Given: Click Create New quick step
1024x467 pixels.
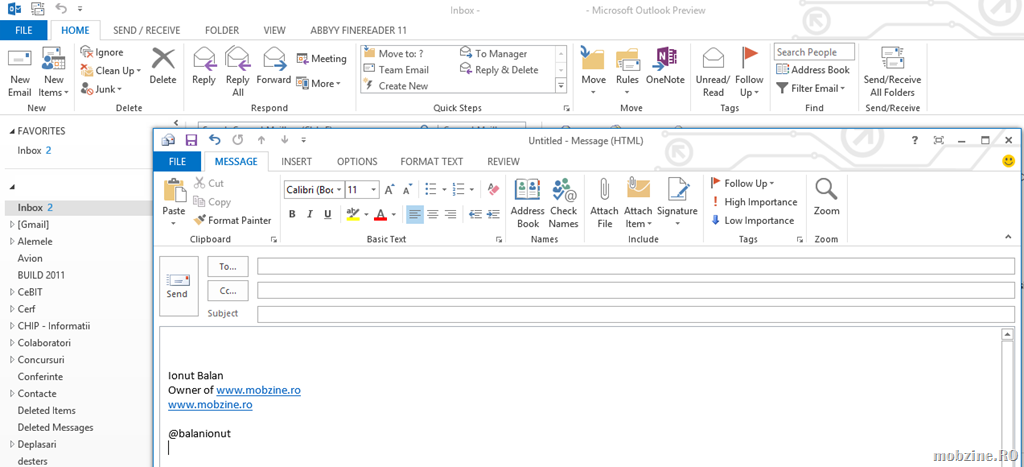Looking at the screenshot, I should pos(395,86).
